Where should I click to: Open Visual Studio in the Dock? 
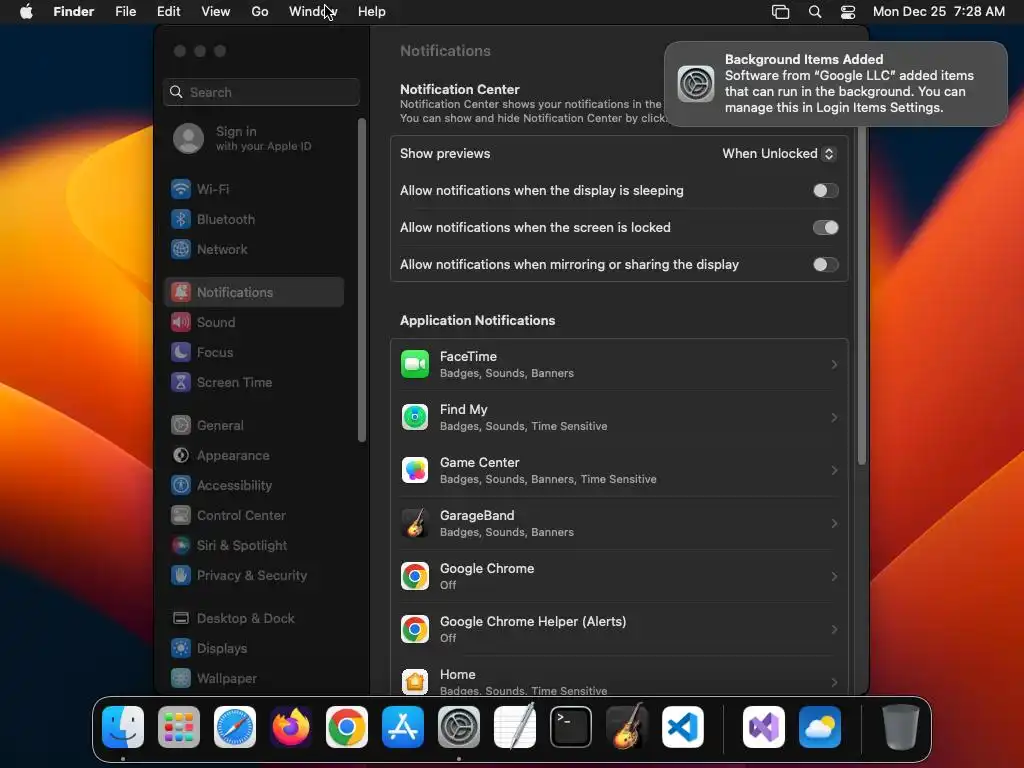pyautogui.click(x=764, y=727)
